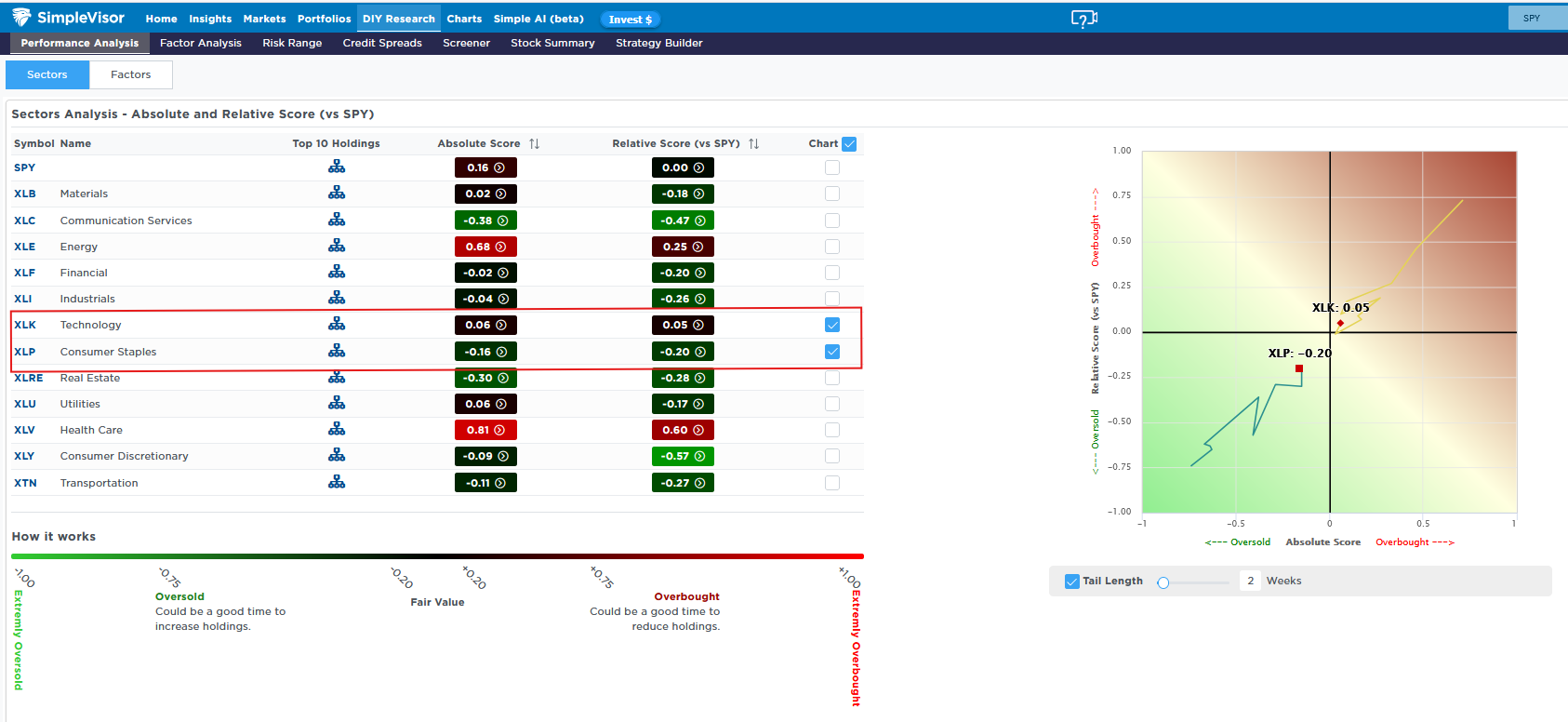Expand XLC relative score -0.47 badge

[x=683, y=221]
